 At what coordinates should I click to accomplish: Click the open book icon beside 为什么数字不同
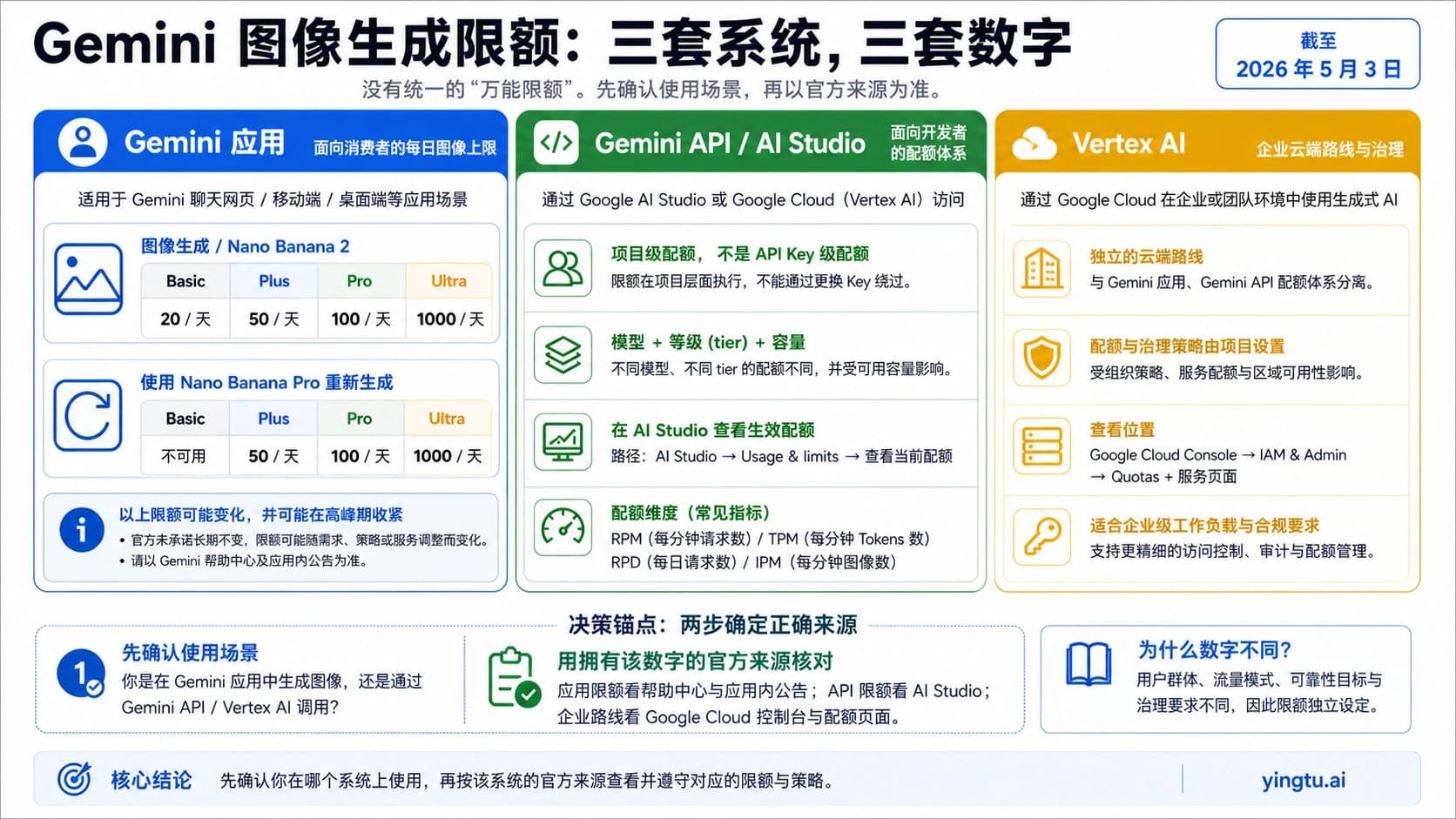click(x=1089, y=663)
